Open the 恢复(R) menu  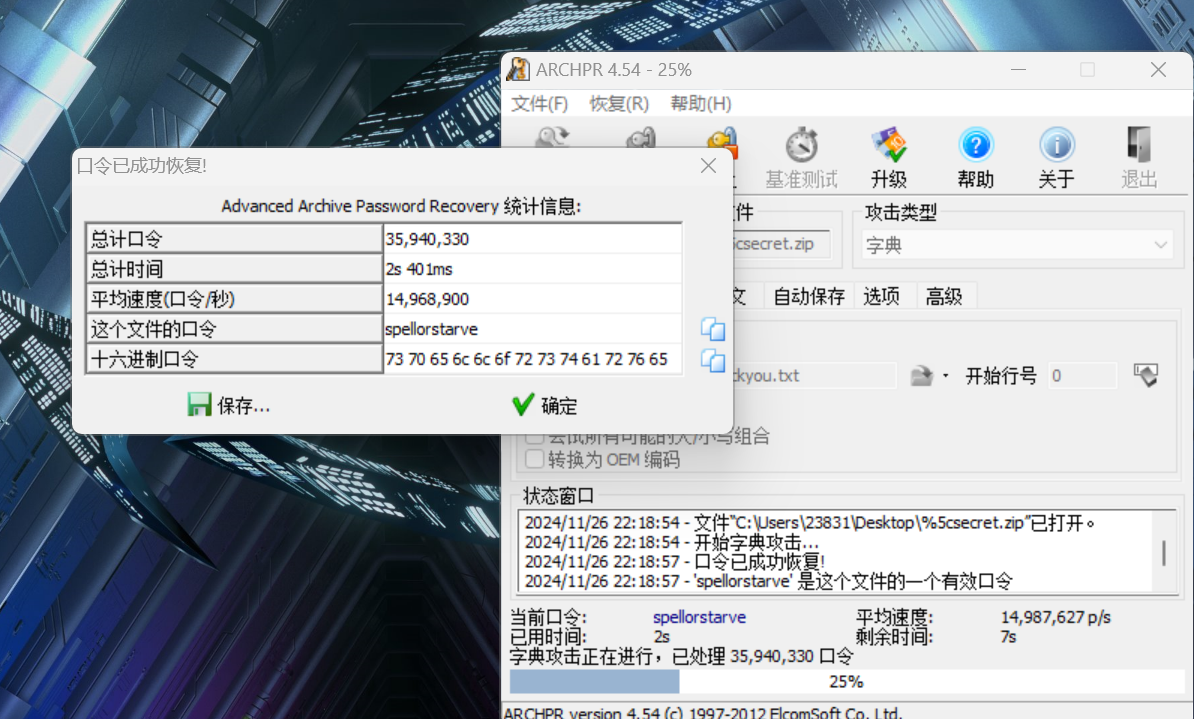click(x=619, y=104)
